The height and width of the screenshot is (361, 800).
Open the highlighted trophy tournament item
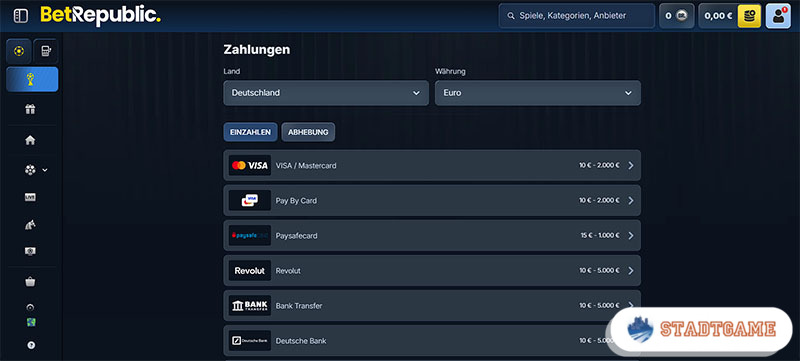[32, 80]
